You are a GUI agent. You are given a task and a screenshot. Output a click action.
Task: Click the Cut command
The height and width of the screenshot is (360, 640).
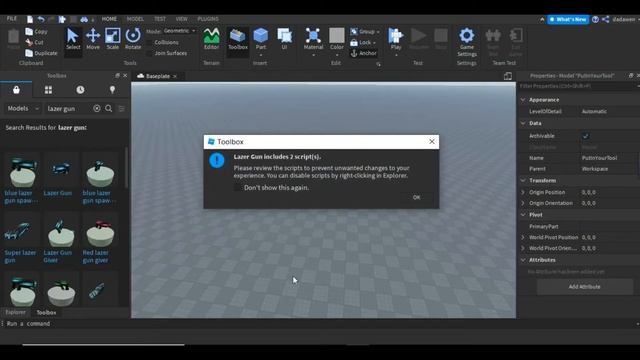pyautogui.click(x=35, y=42)
